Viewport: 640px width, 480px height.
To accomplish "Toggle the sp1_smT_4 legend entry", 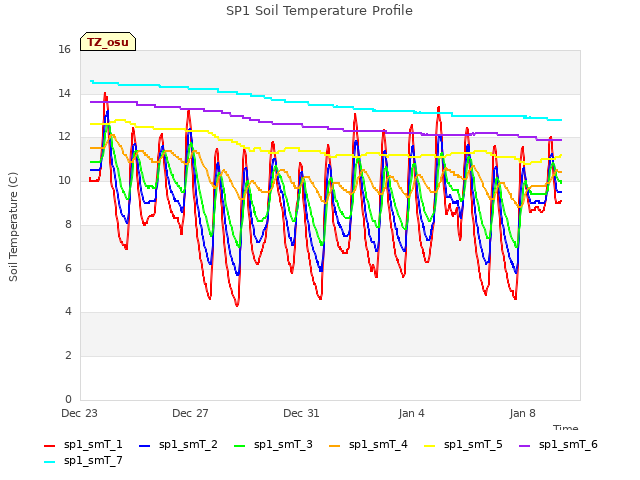I will point(368,444).
